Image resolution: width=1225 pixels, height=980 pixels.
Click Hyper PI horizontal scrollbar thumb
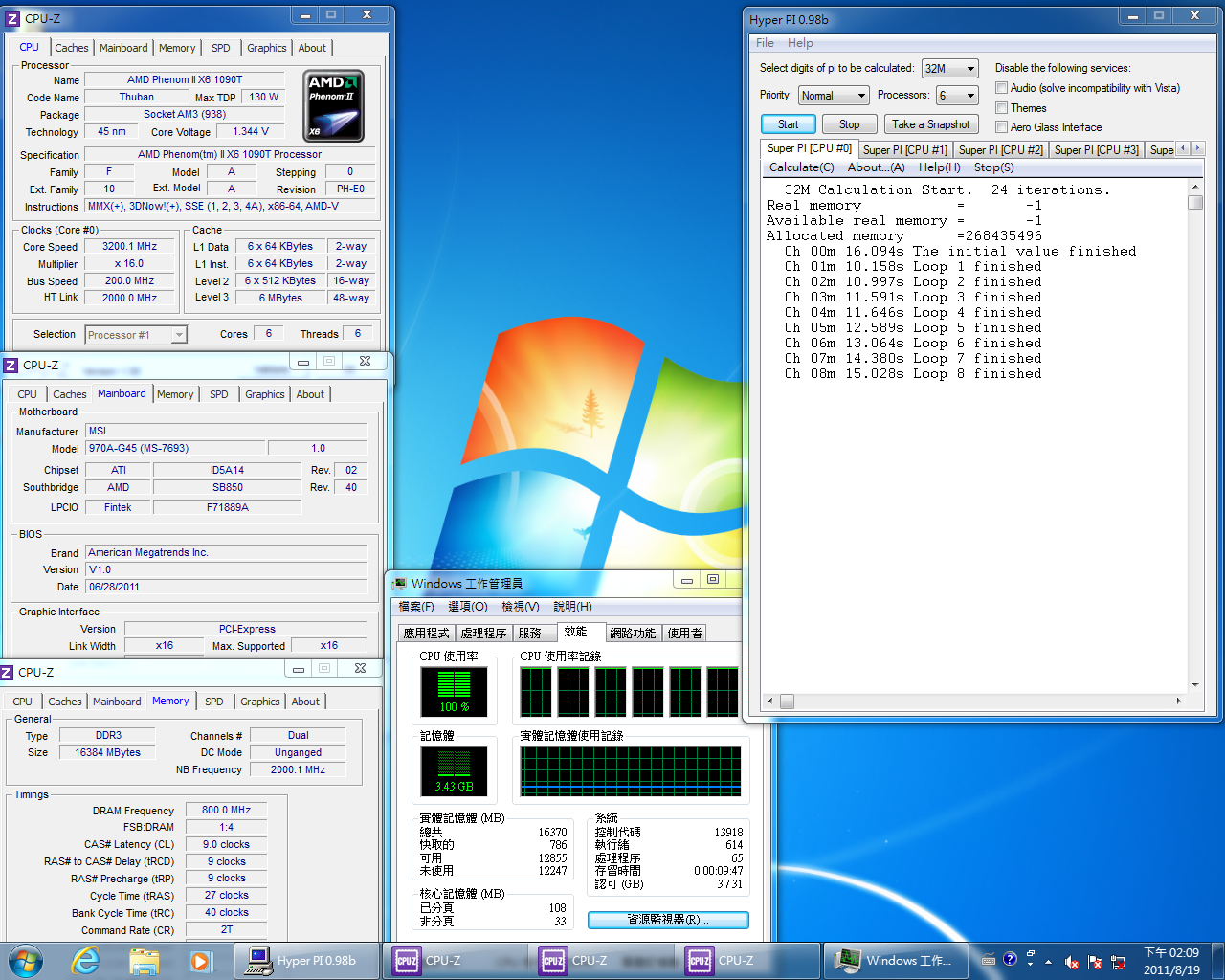click(x=787, y=702)
